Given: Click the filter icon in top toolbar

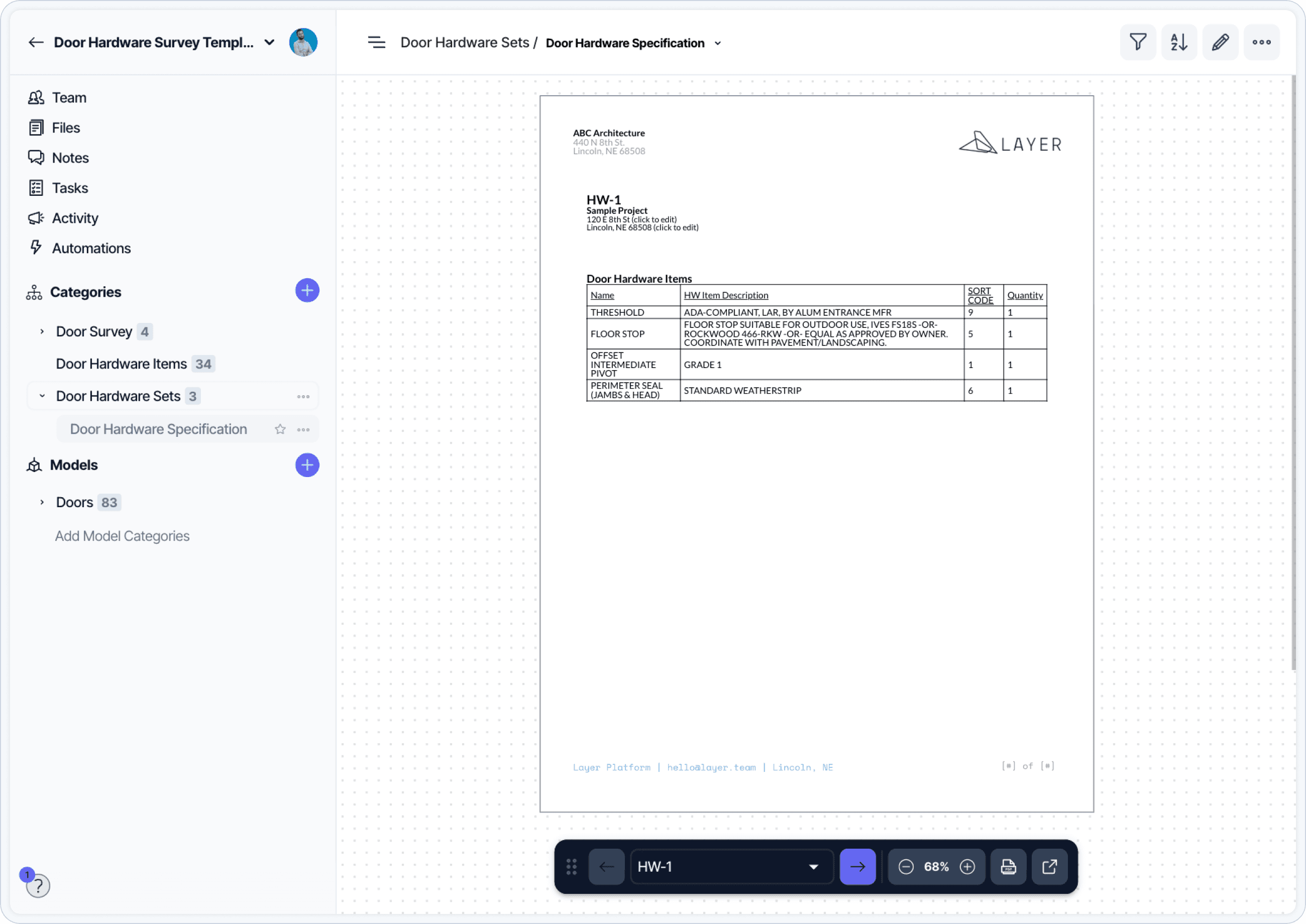Looking at the screenshot, I should click(x=1138, y=42).
